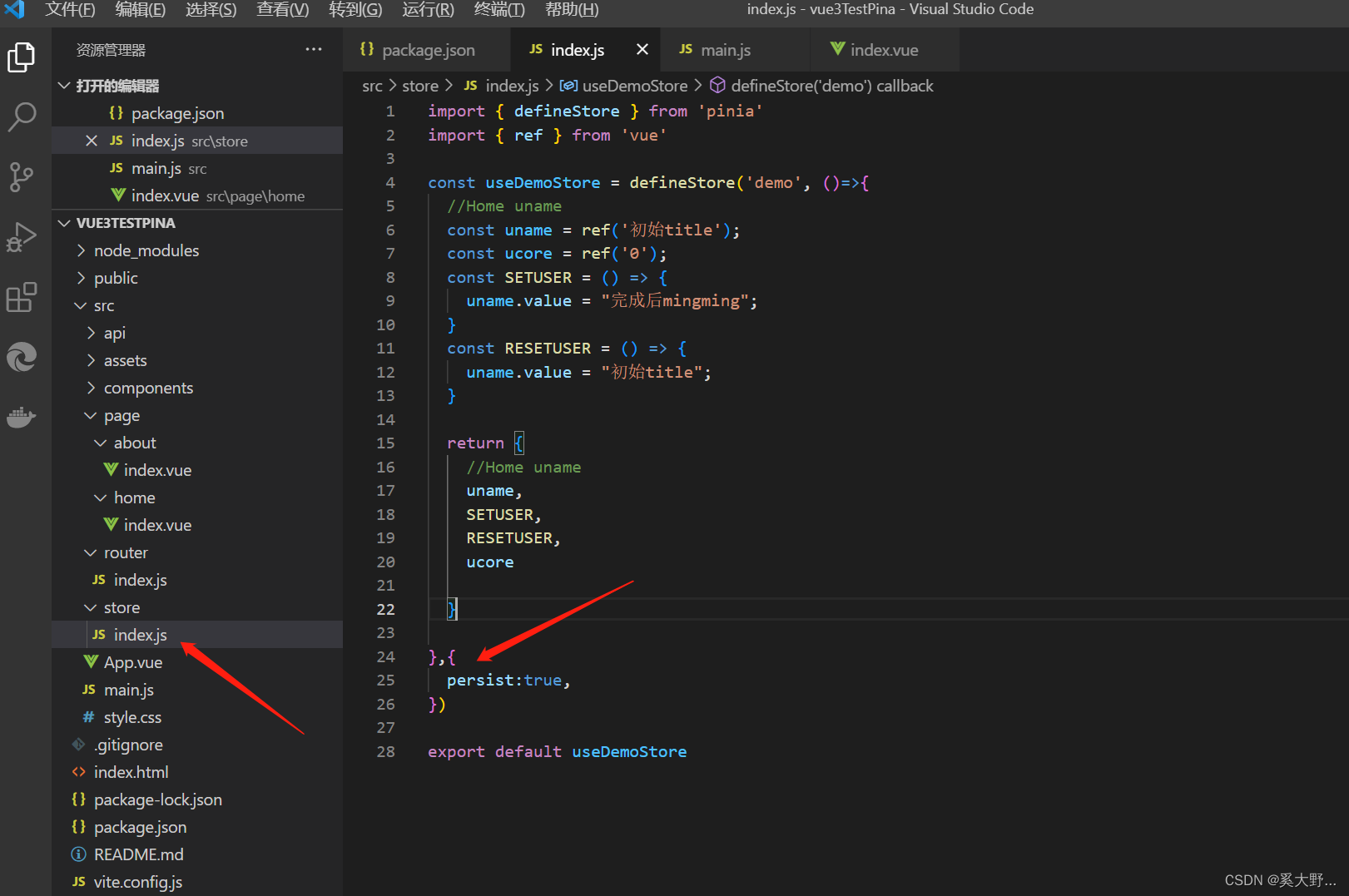Screen dimensions: 1349x896
Task: Close the index.js editor tab
Action: tap(642, 50)
